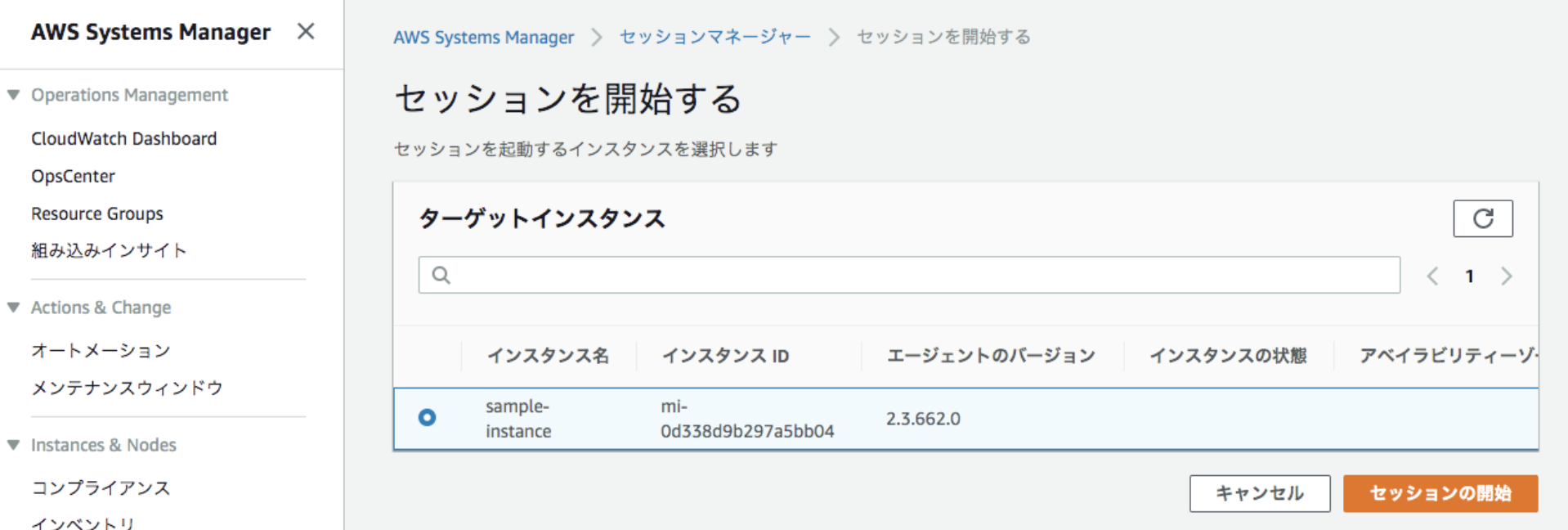Go to next page of instances

[1507, 276]
